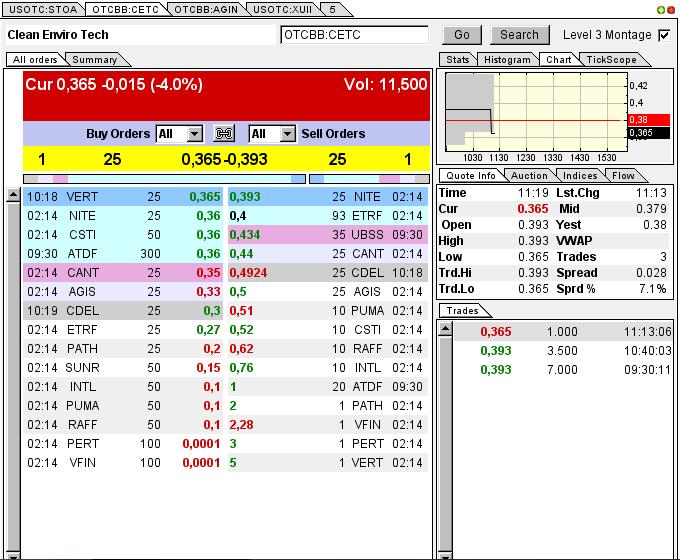Image resolution: width=680 pixels, height=560 pixels.
Task: Select the Flow tab
Action: tap(623, 175)
